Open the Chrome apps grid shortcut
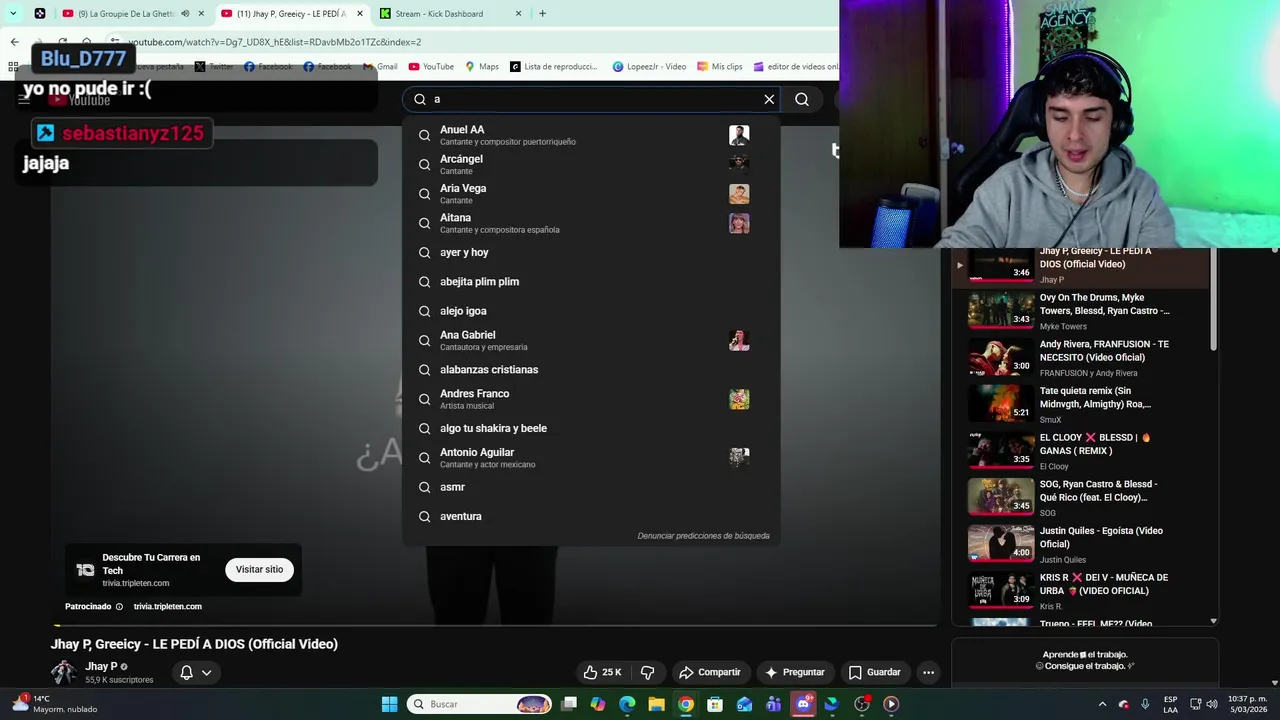 click(x=13, y=67)
